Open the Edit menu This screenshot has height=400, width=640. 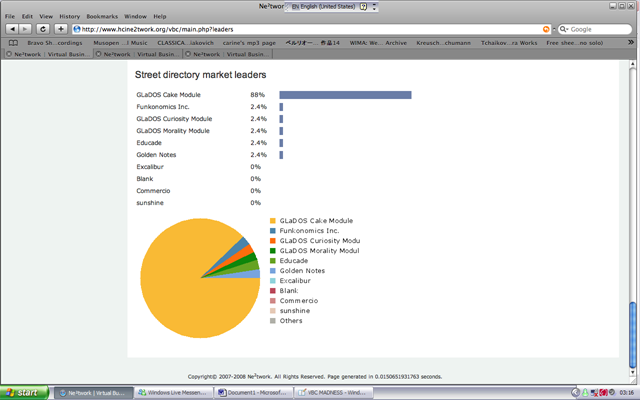pos(27,16)
